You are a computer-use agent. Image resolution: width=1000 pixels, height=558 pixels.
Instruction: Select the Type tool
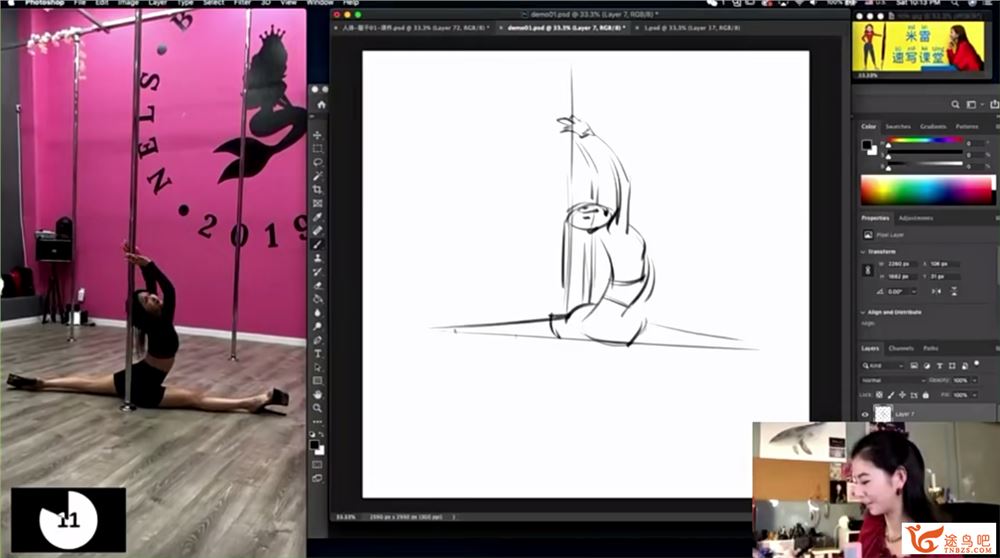(x=318, y=353)
